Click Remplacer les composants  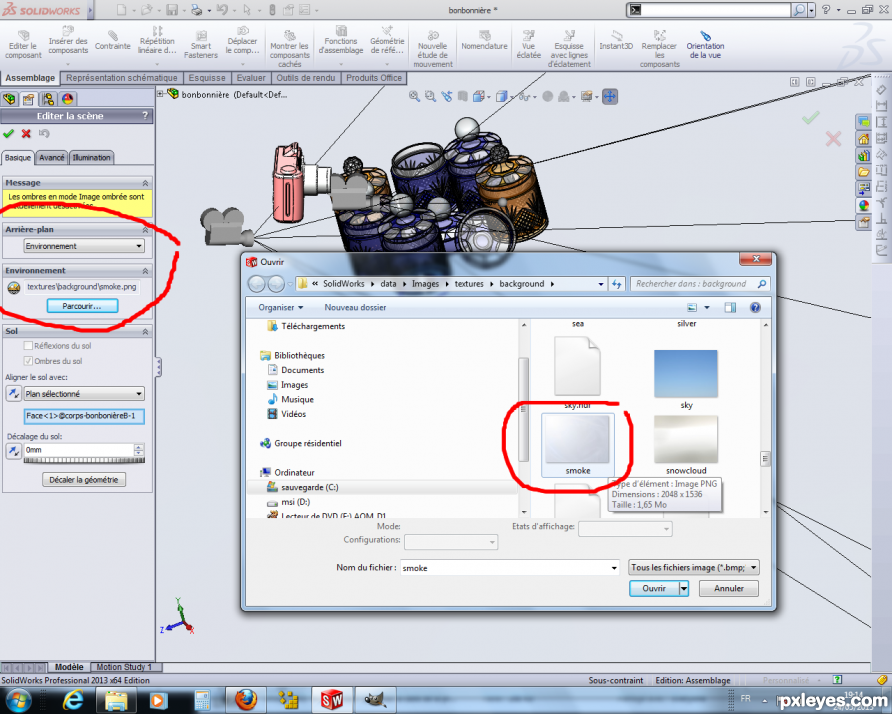(x=659, y=49)
